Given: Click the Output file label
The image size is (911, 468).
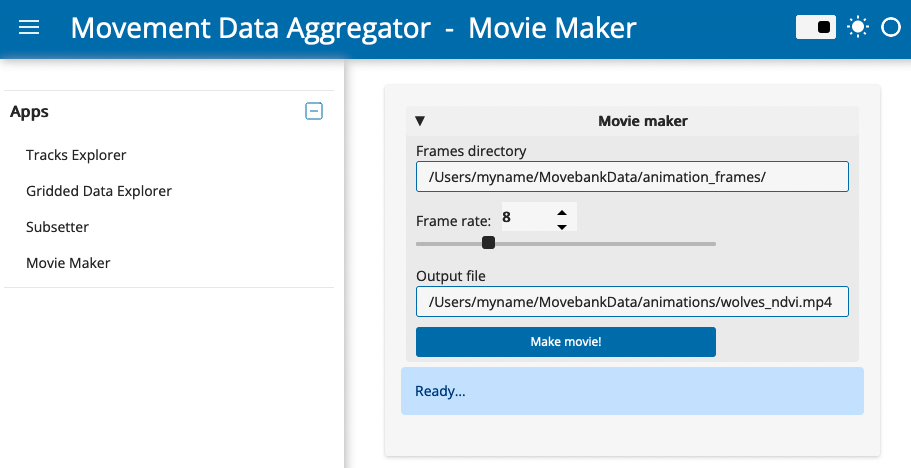Looking at the screenshot, I should (451, 276).
